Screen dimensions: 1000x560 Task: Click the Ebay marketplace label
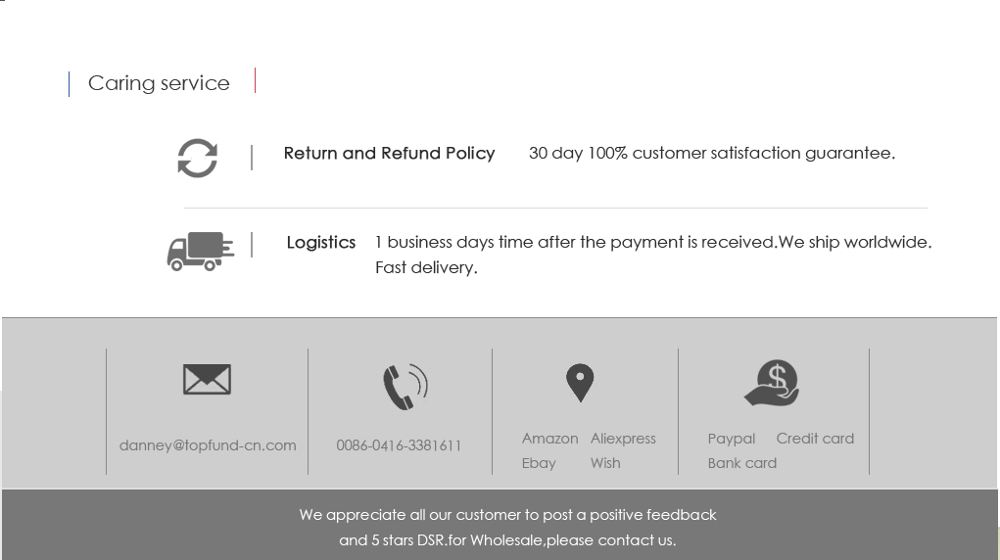(x=539, y=463)
